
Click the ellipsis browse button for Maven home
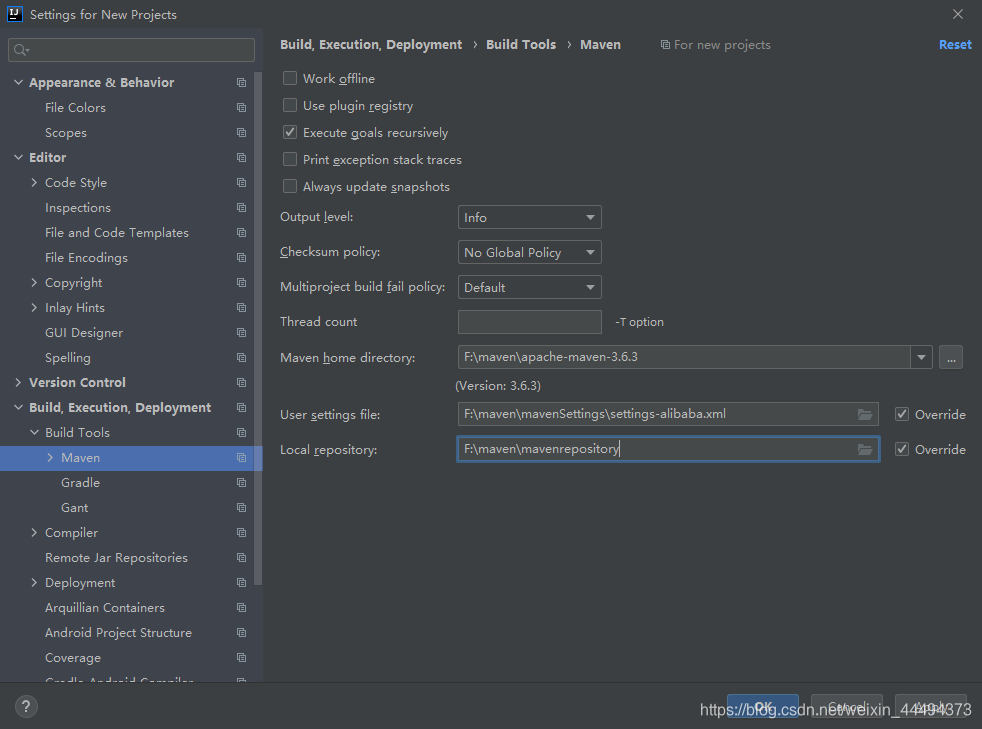[951, 358]
